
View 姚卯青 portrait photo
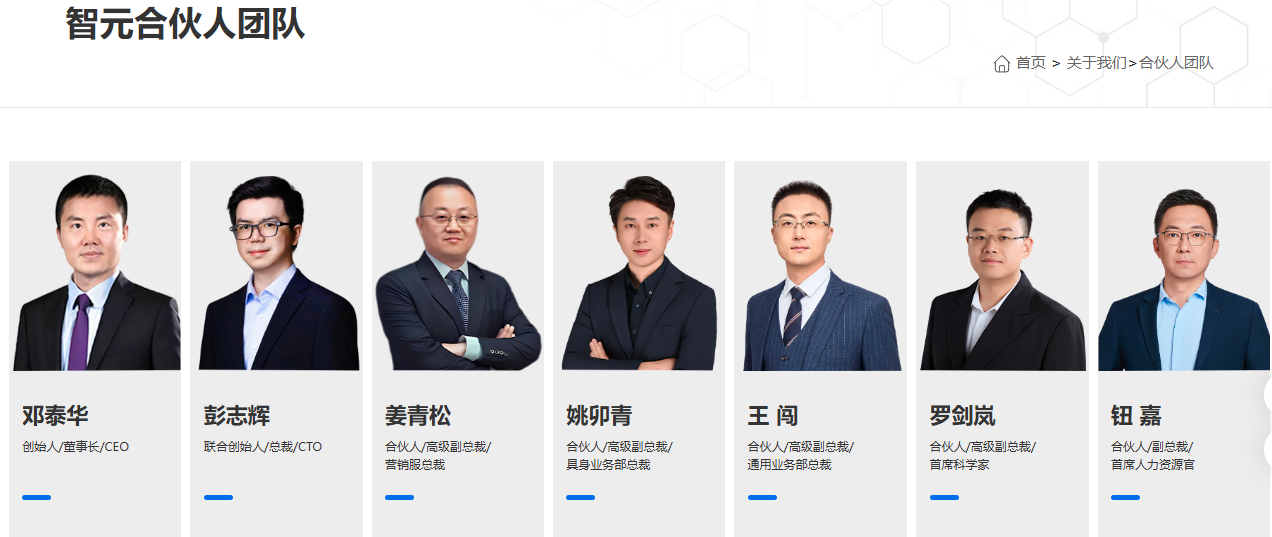pyautogui.click(x=639, y=267)
